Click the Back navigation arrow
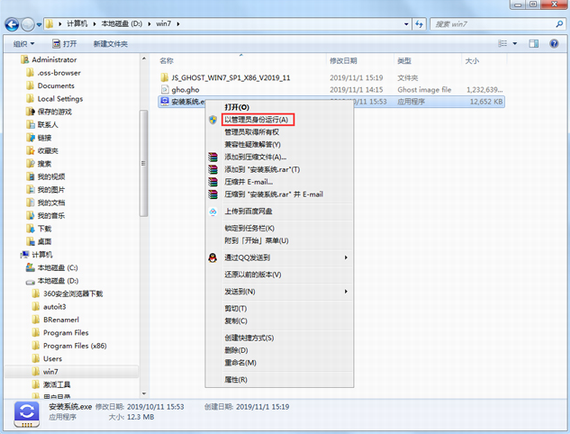The height and width of the screenshot is (434, 570). click(12, 24)
